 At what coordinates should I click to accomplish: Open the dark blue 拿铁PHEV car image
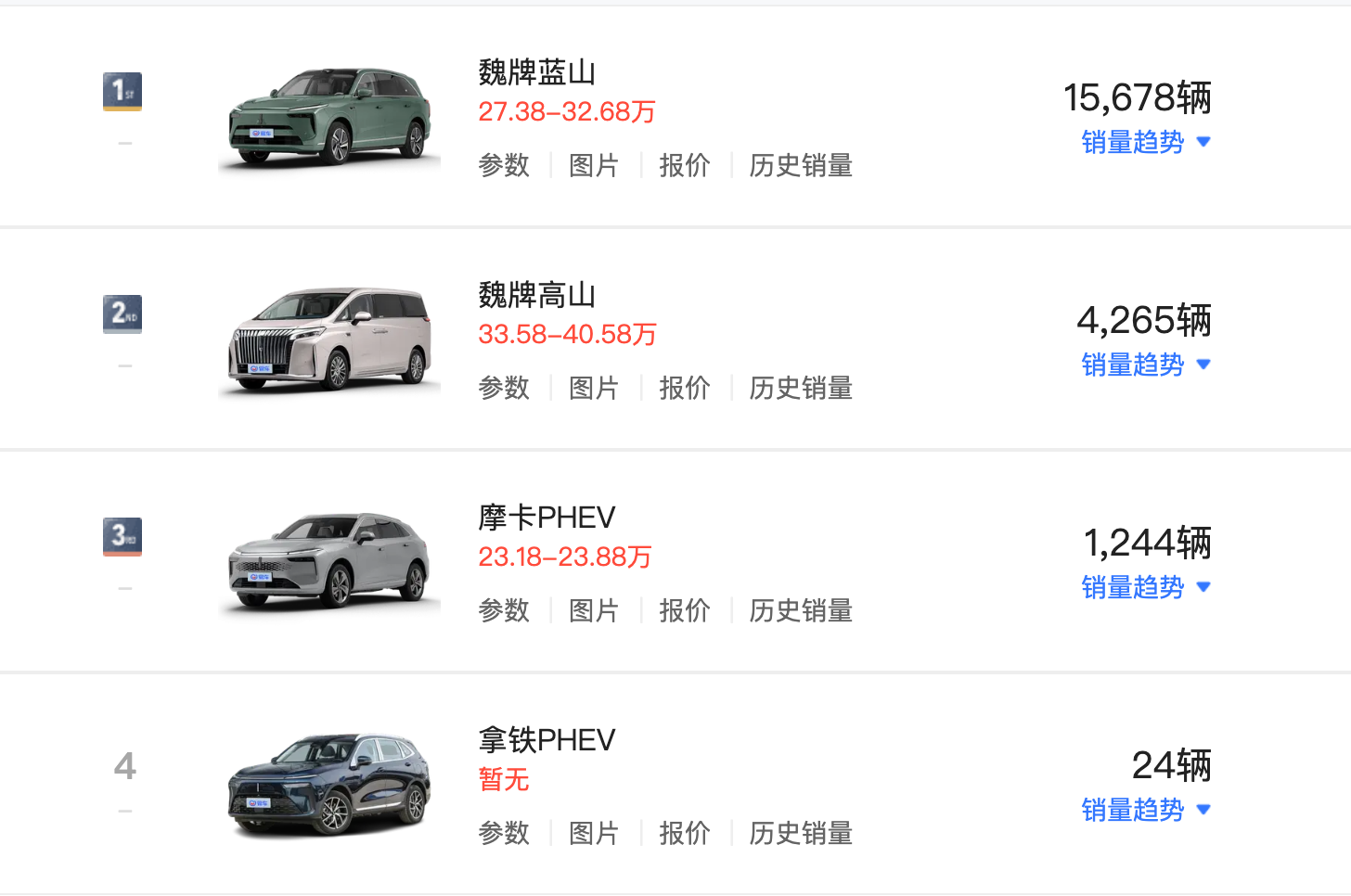click(x=329, y=786)
